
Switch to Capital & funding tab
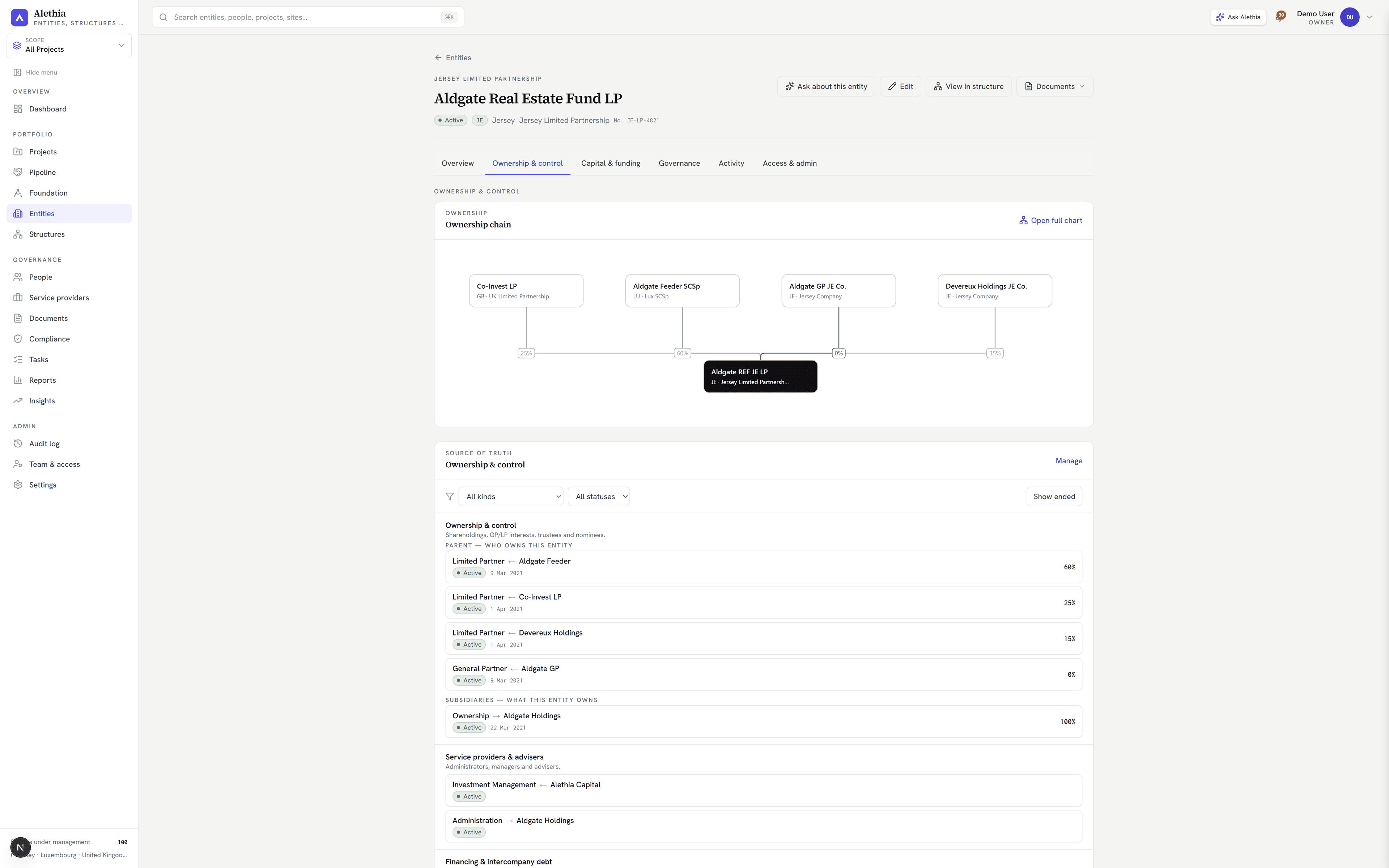(611, 163)
